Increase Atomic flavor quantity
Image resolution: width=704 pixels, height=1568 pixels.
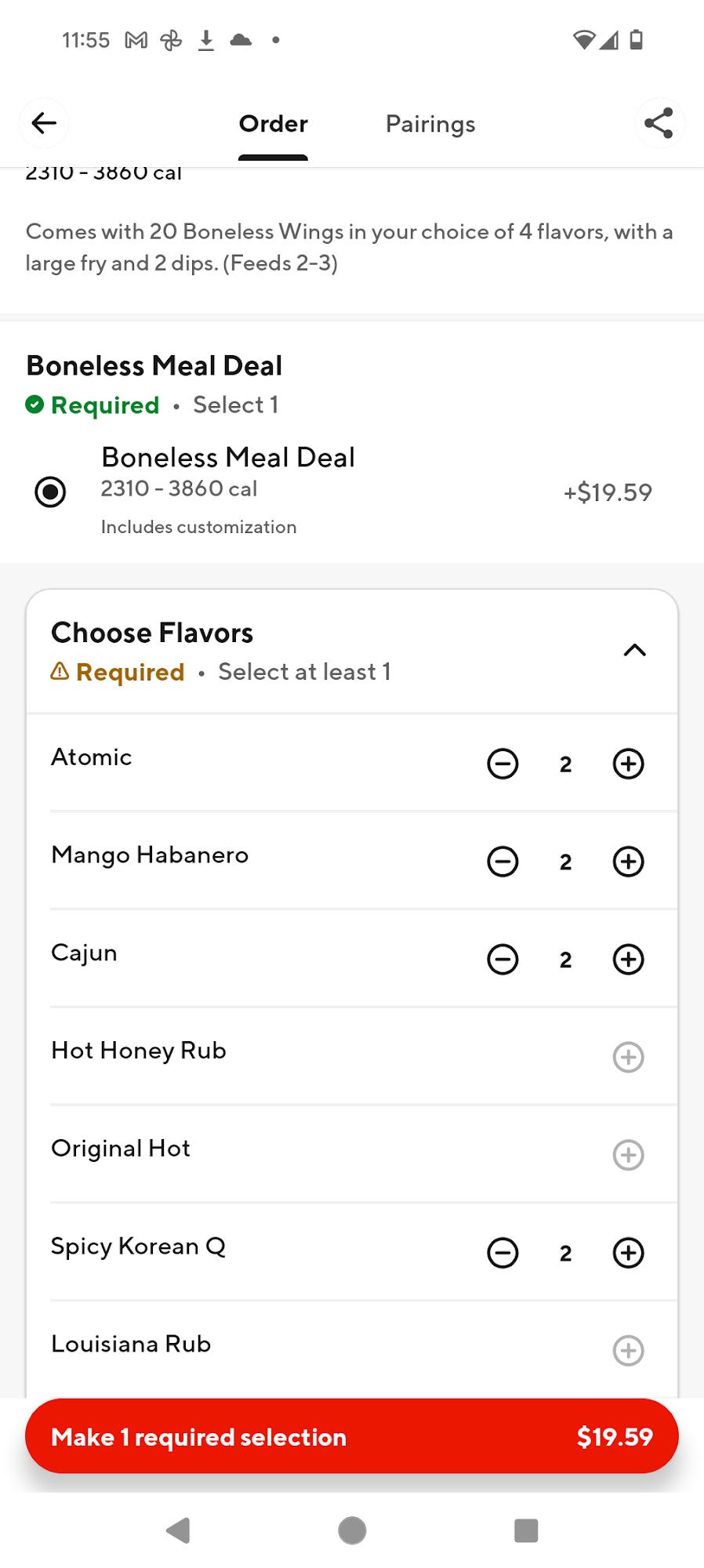tap(628, 764)
